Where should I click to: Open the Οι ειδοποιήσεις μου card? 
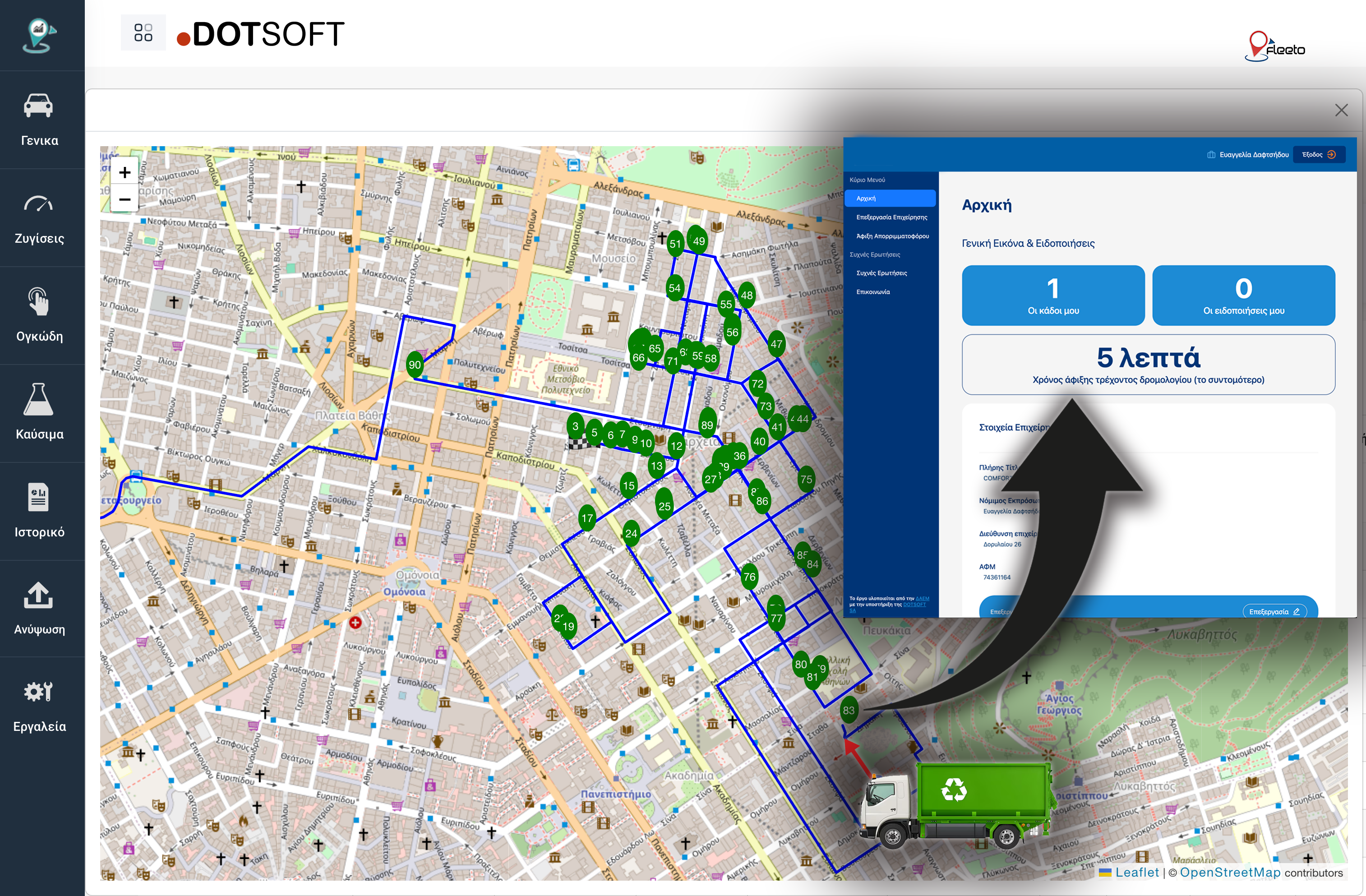tap(1243, 295)
